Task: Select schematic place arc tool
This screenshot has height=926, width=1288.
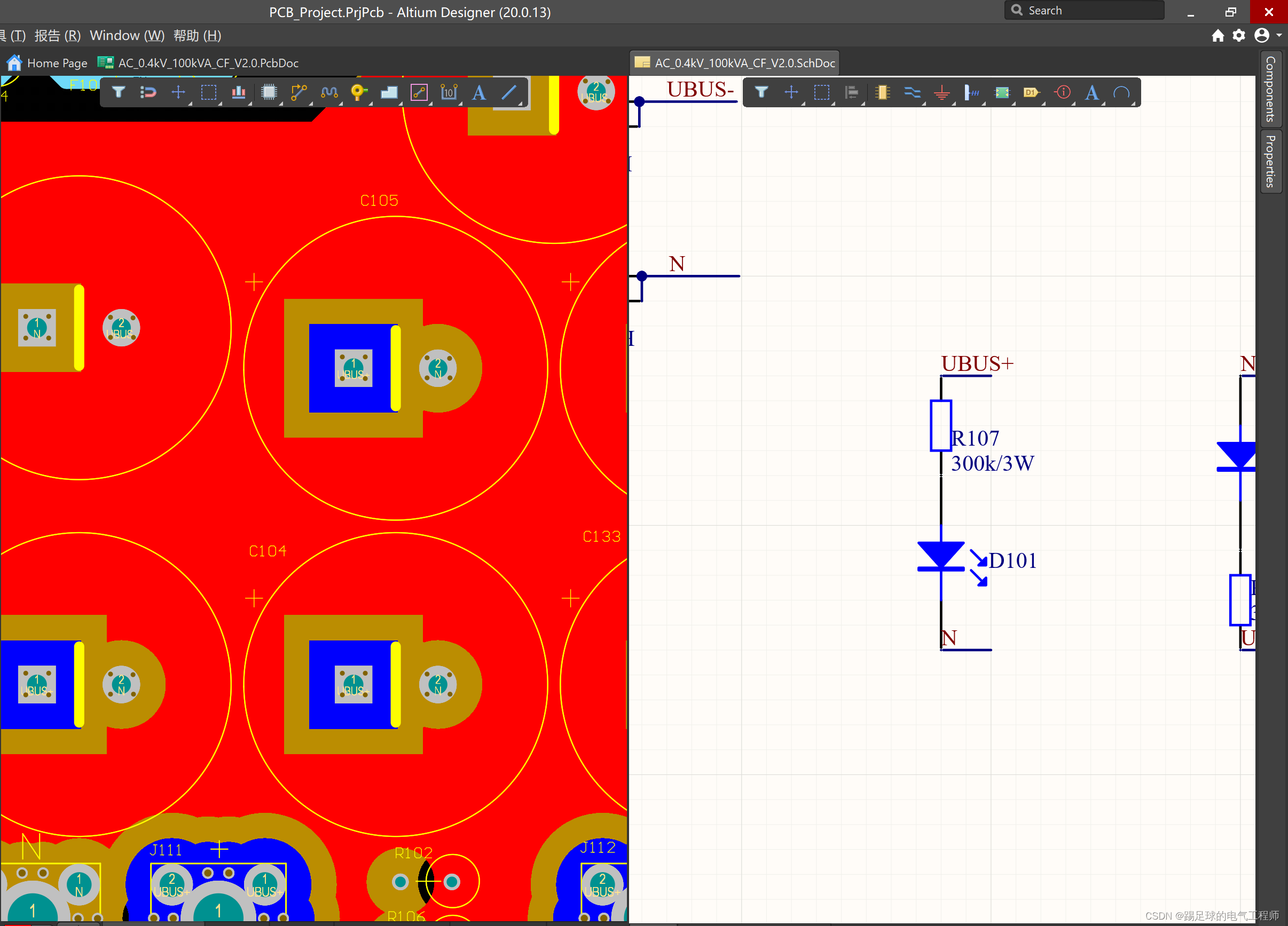Action: click(1121, 92)
